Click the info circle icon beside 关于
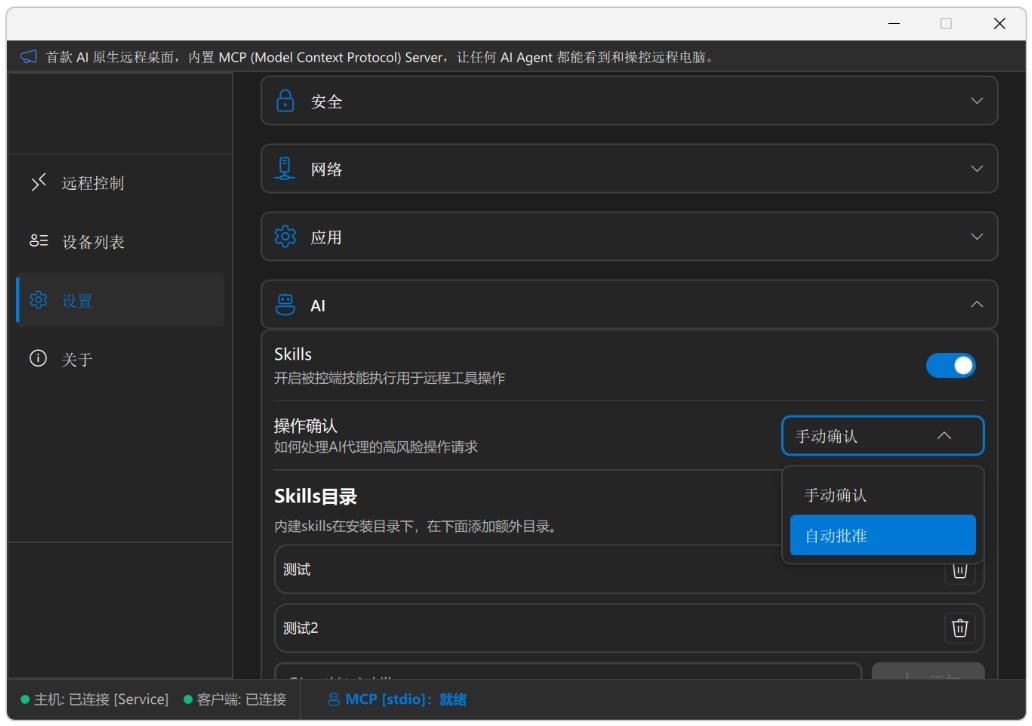The height and width of the screenshot is (726, 1032). pyautogui.click(x=38, y=359)
